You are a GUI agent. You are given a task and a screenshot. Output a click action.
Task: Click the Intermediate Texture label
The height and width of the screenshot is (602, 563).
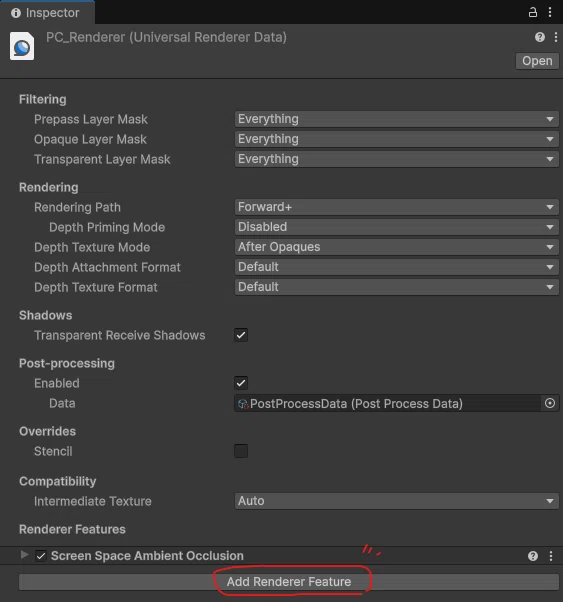[x=93, y=501]
